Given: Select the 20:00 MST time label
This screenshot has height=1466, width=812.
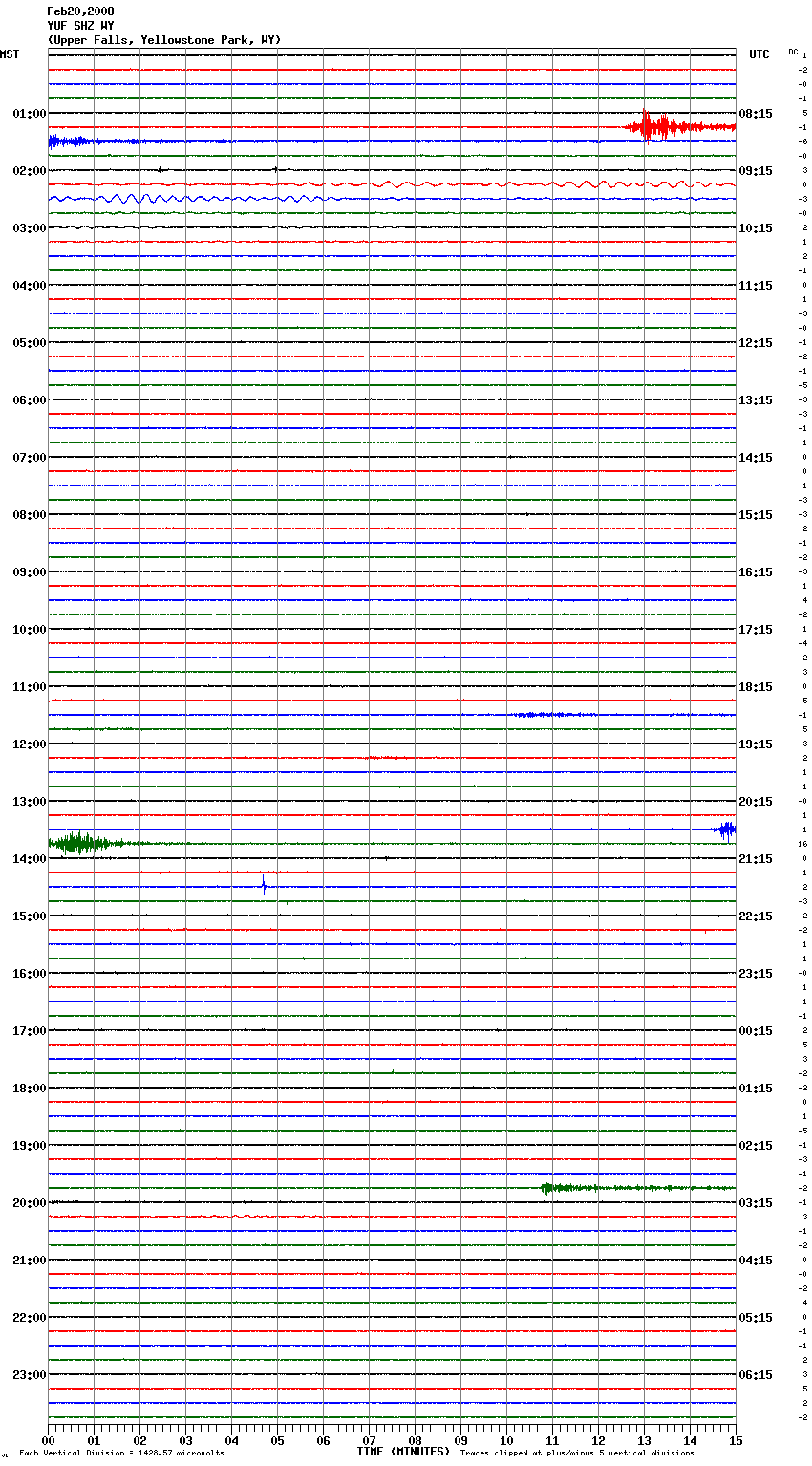Looking at the screenshot, I should pos(30,1203).
